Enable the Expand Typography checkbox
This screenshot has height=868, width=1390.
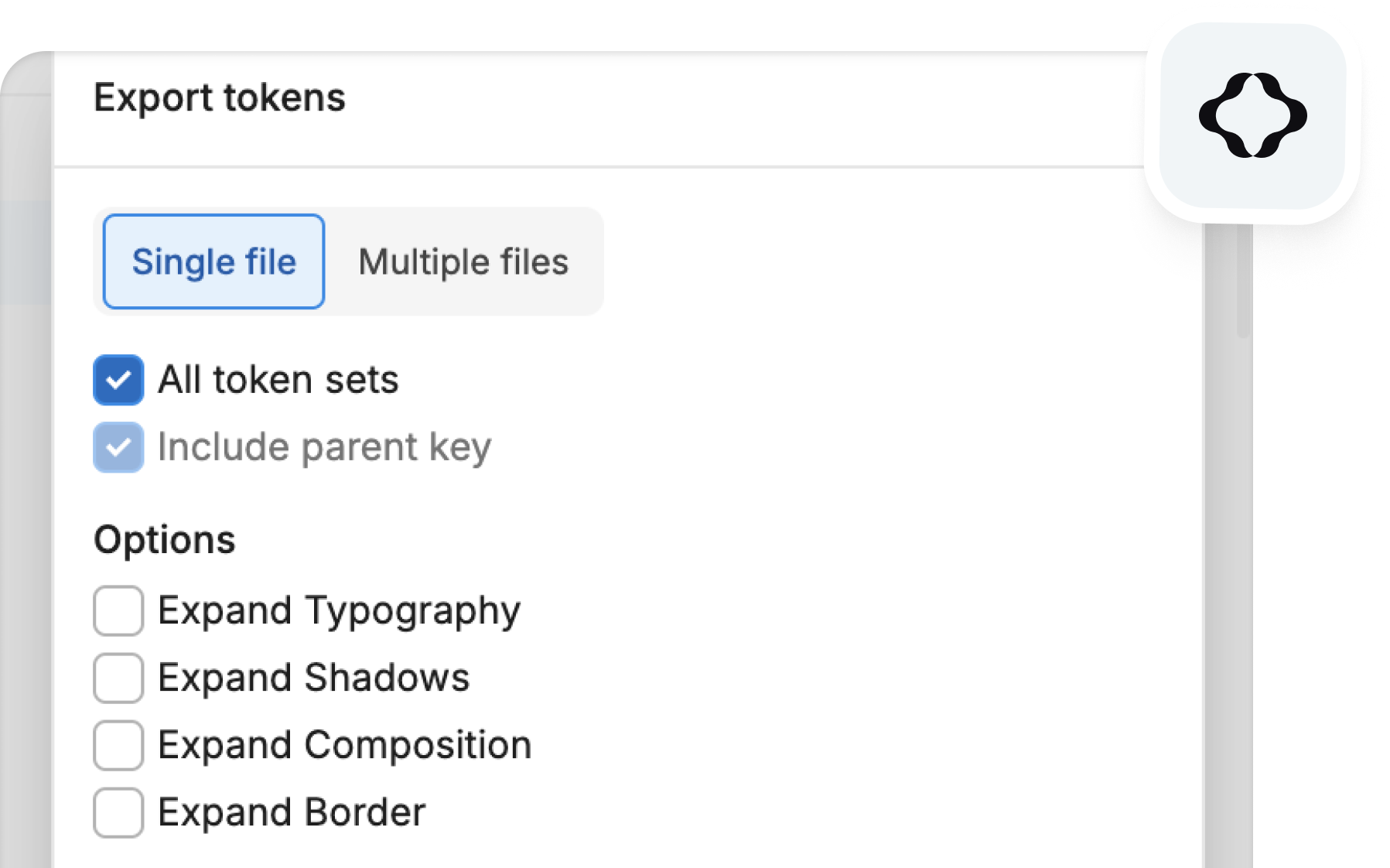118,610
